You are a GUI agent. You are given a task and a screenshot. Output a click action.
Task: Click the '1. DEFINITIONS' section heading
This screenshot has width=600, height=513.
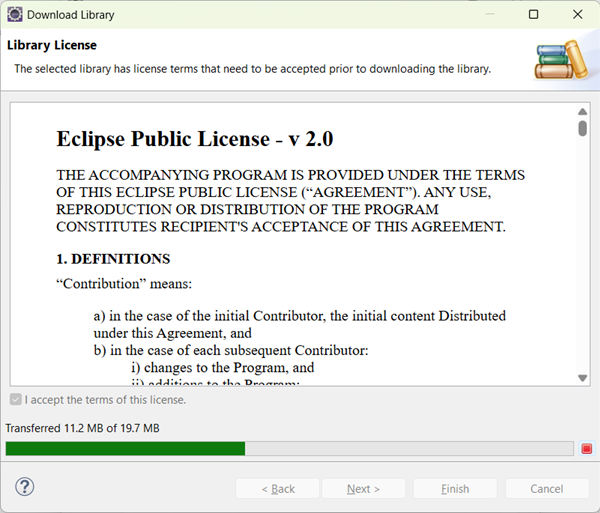coord(113,259)
